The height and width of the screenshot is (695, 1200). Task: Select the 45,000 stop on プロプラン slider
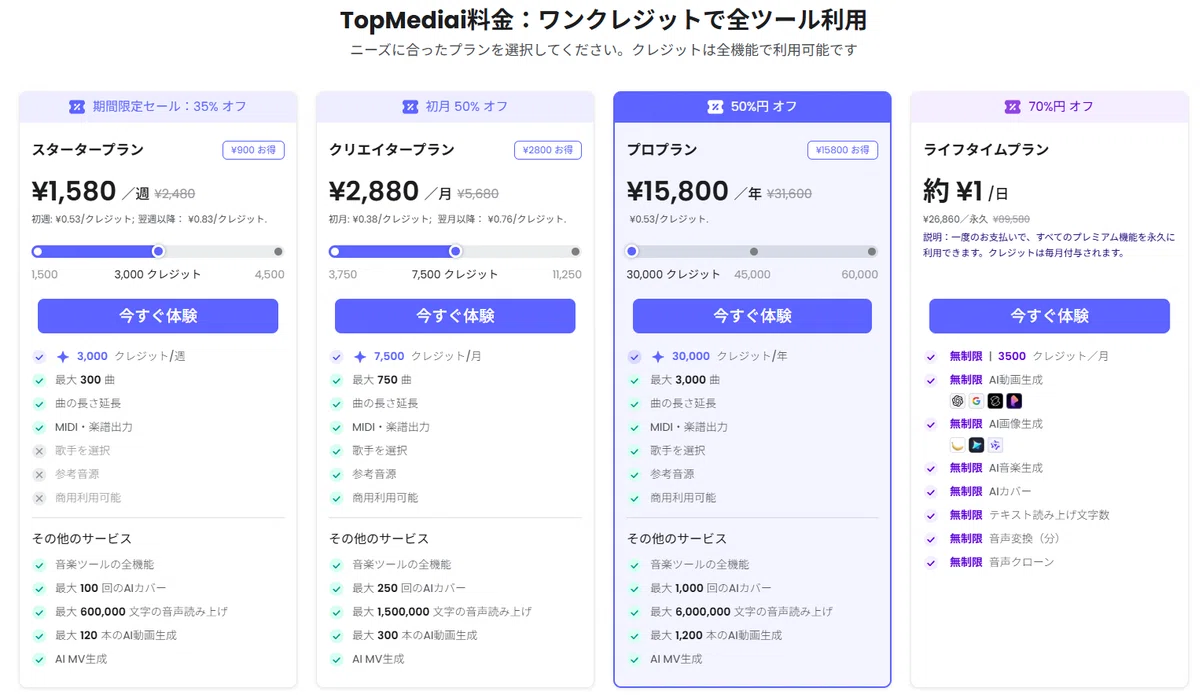pos(754,252)
